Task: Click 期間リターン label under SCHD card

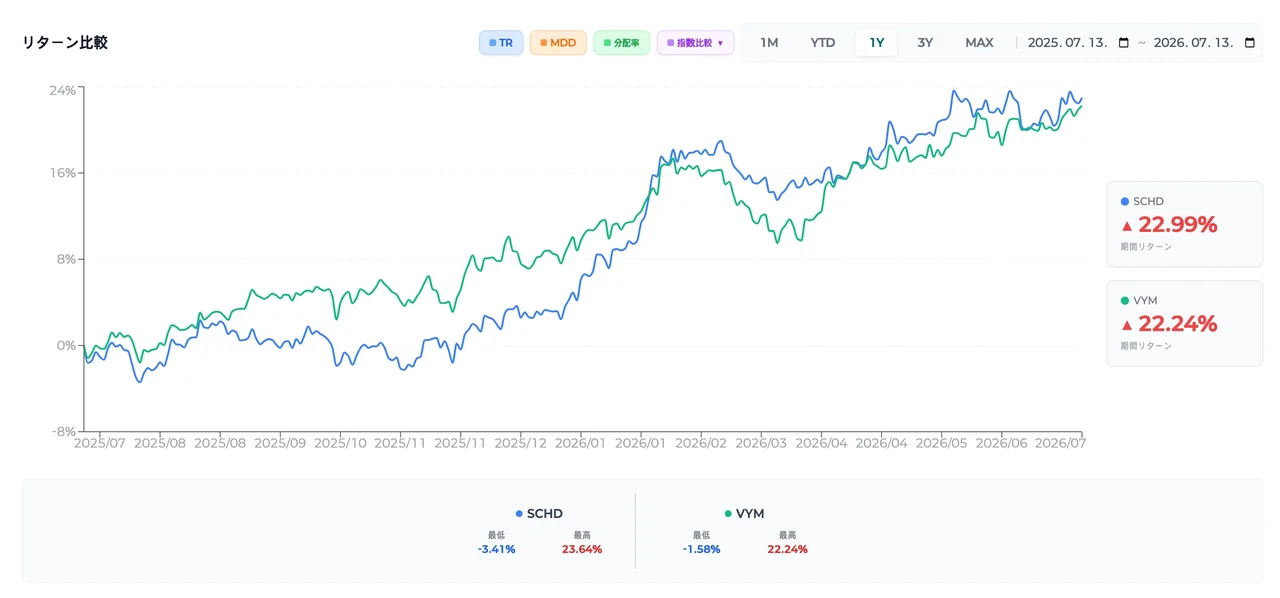Action: pos(1146,247)
